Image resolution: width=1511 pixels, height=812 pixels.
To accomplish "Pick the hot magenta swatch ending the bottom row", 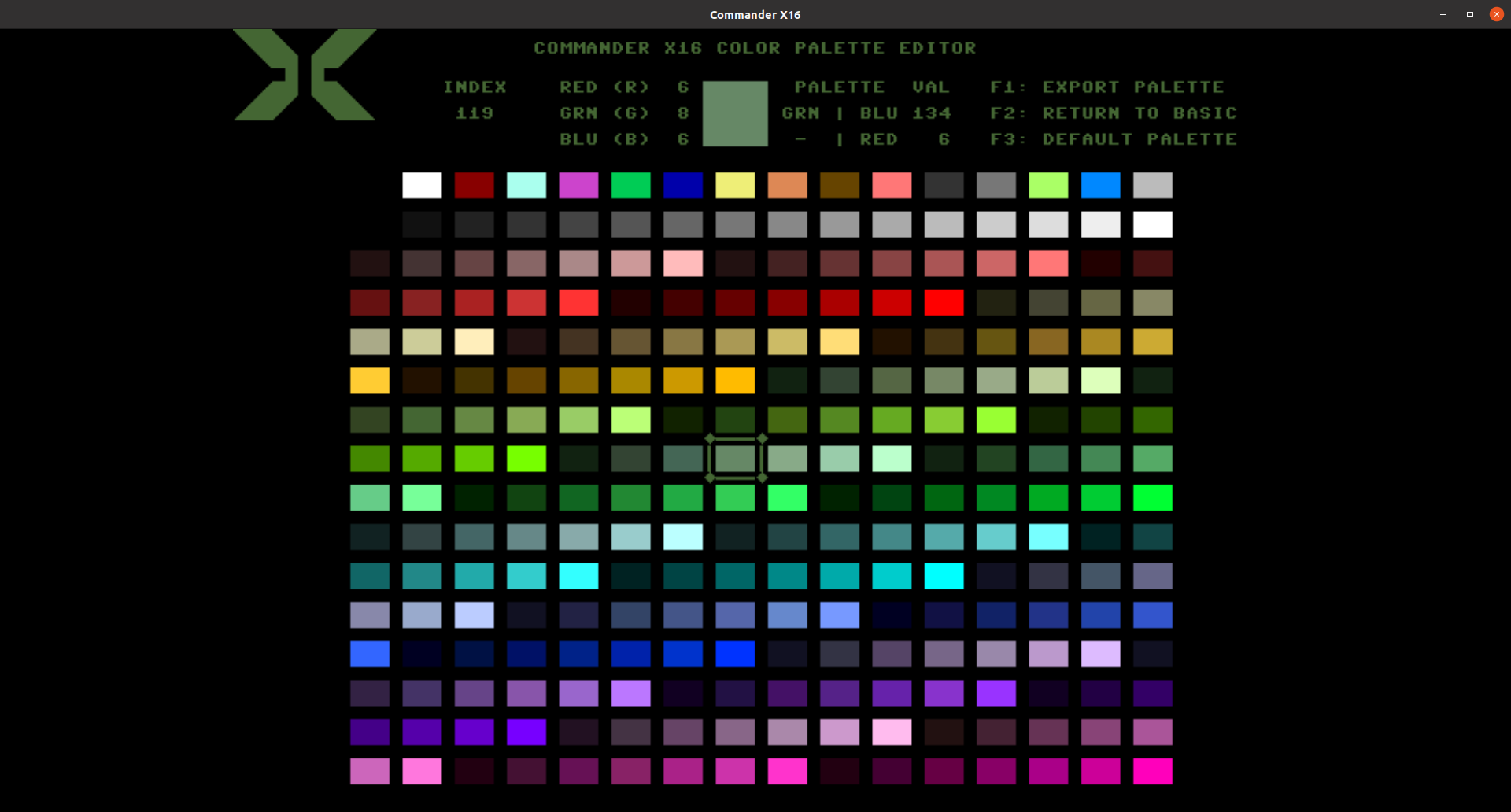I will [1153, 771].
